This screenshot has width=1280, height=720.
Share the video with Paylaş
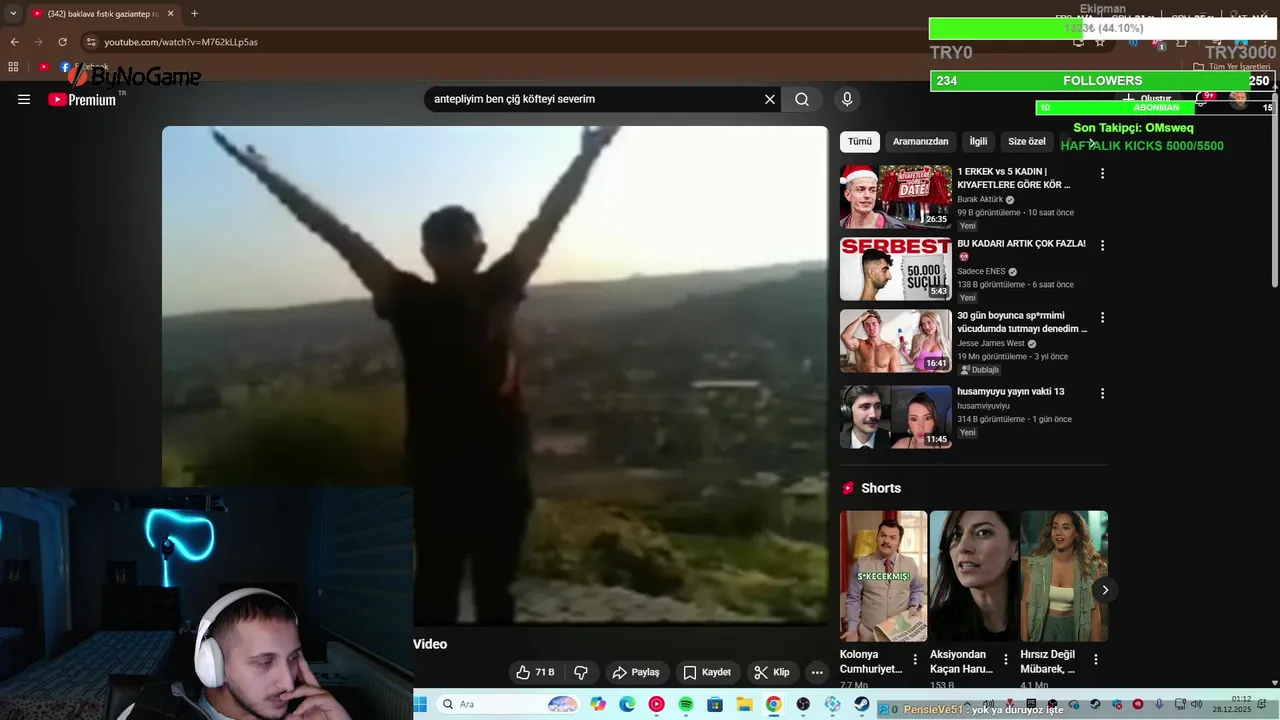point(636,672)
